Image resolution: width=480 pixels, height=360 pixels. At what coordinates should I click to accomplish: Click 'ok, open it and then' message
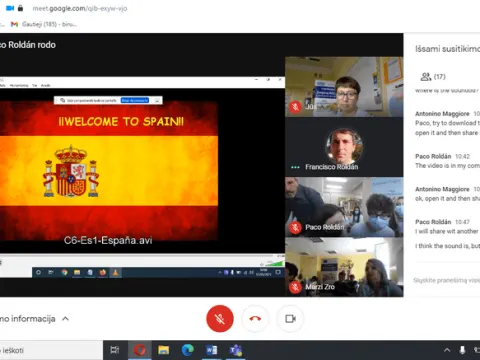click(447, 198)
